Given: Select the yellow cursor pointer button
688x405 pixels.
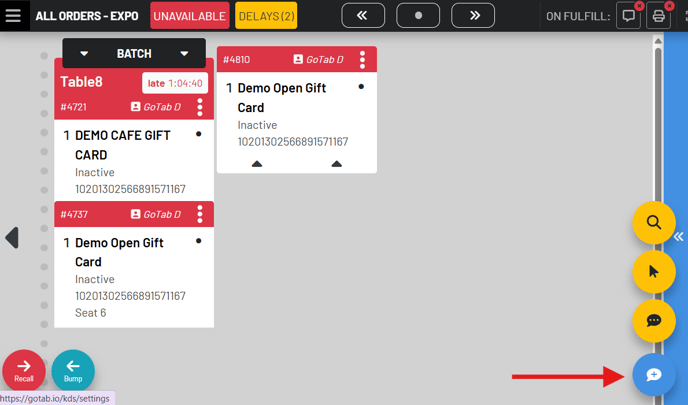Looking at the screenshot, I should pos(654,271).
